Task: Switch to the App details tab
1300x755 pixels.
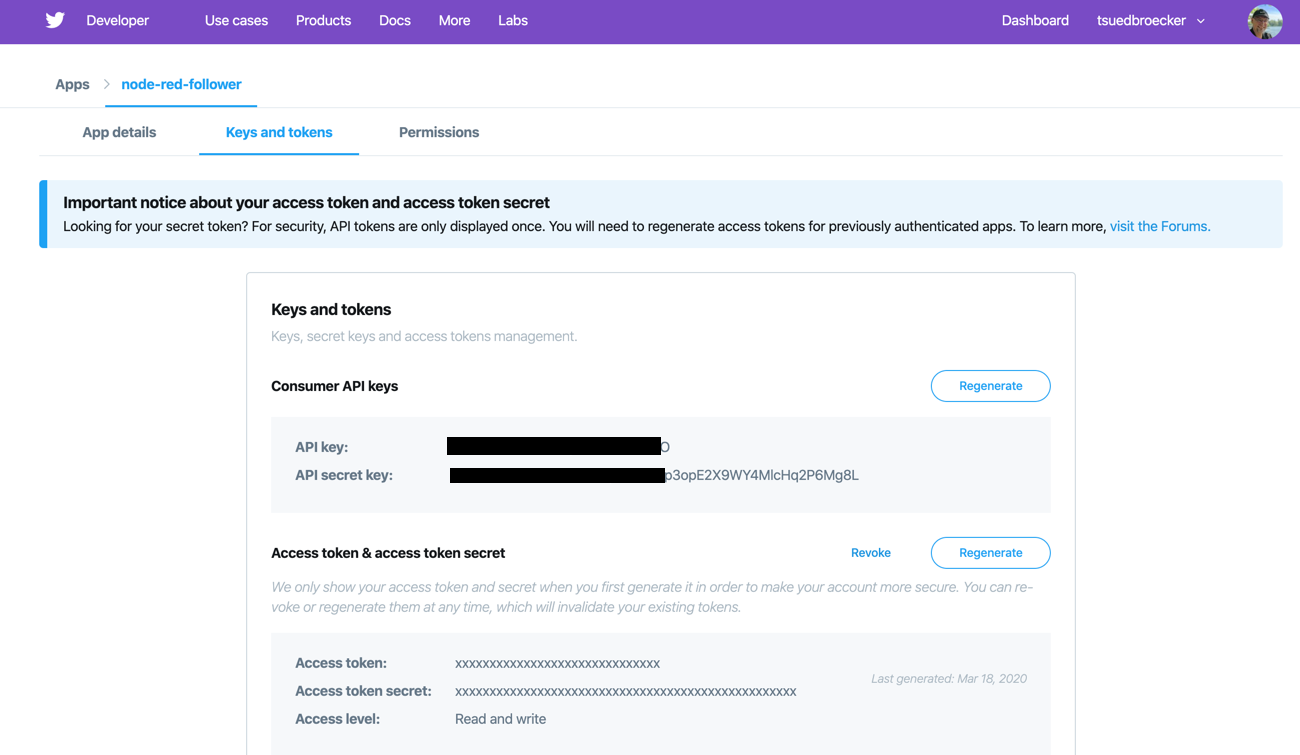Action: (x=119, y=132)
